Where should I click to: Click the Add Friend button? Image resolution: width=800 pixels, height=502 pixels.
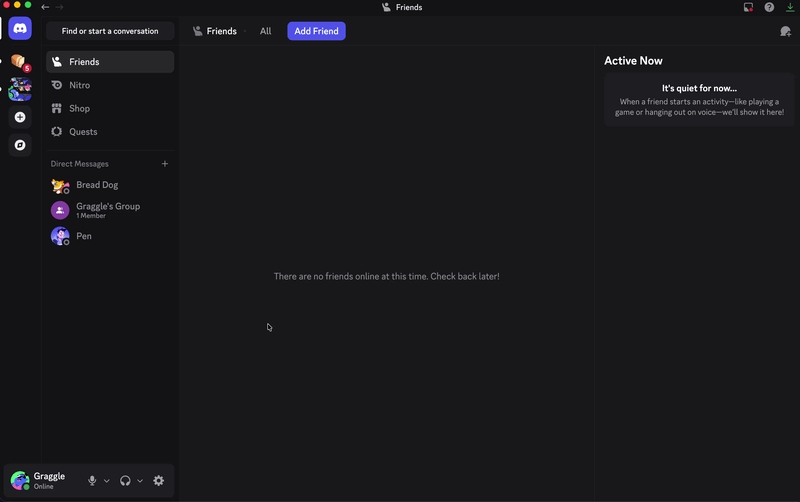click(x=316, y=31)
